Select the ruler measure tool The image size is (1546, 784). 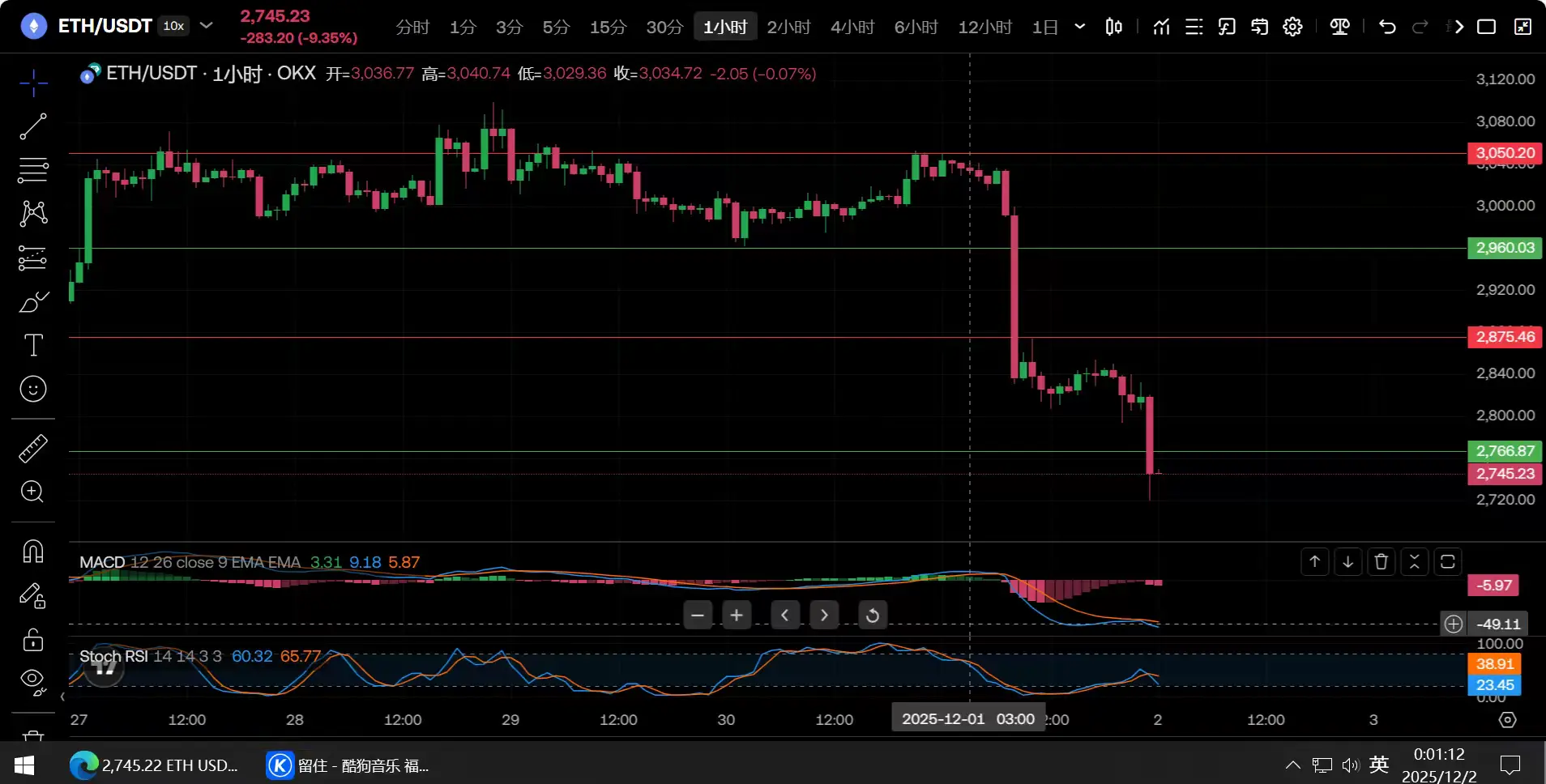[33, 449]
